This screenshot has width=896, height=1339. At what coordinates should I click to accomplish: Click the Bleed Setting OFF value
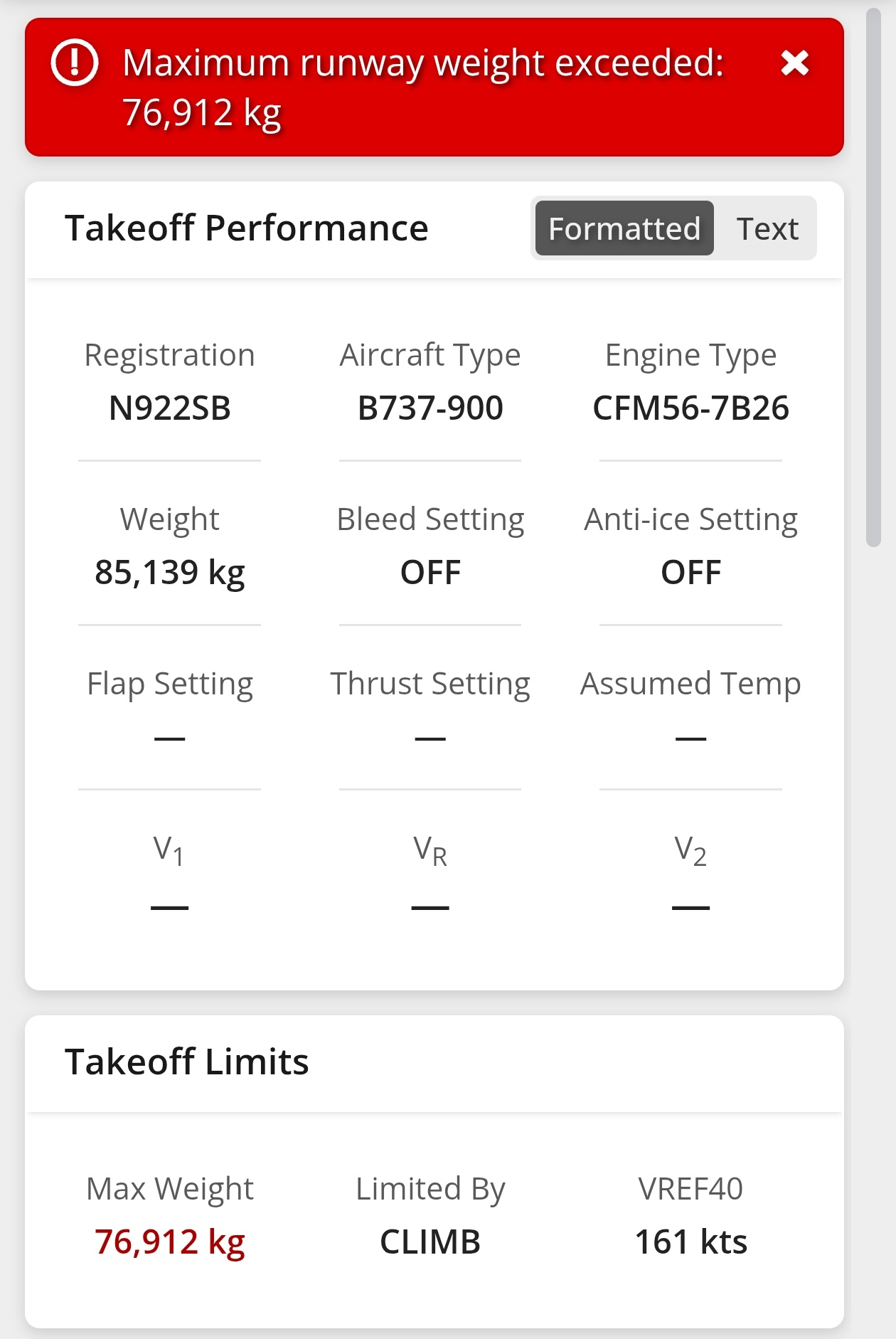point(430,573)
